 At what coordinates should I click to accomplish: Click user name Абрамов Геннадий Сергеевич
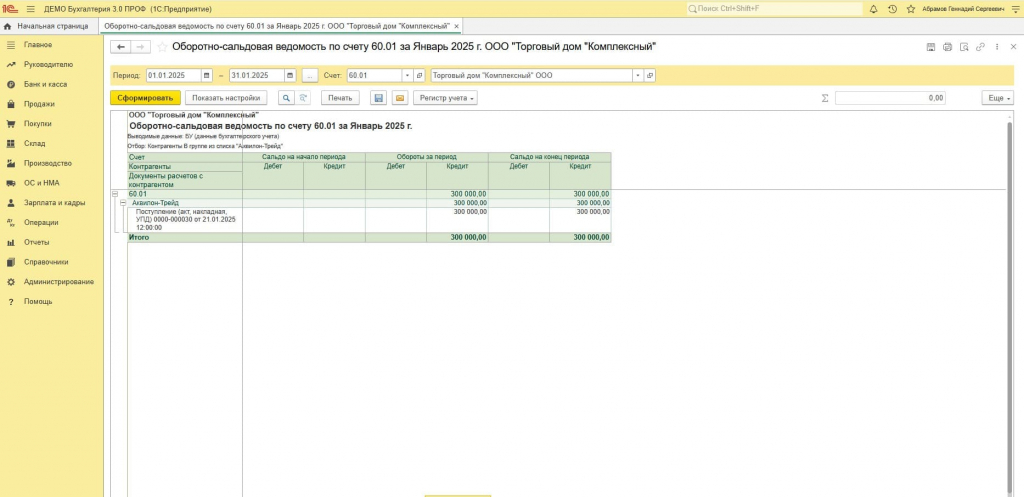(x=964, y=9)
